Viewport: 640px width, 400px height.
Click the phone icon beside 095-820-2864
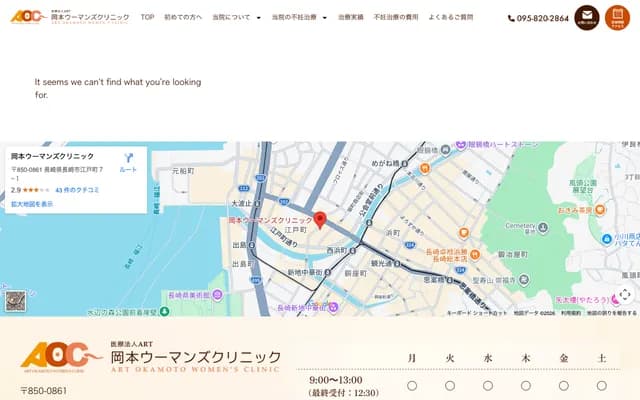point(511,18)
